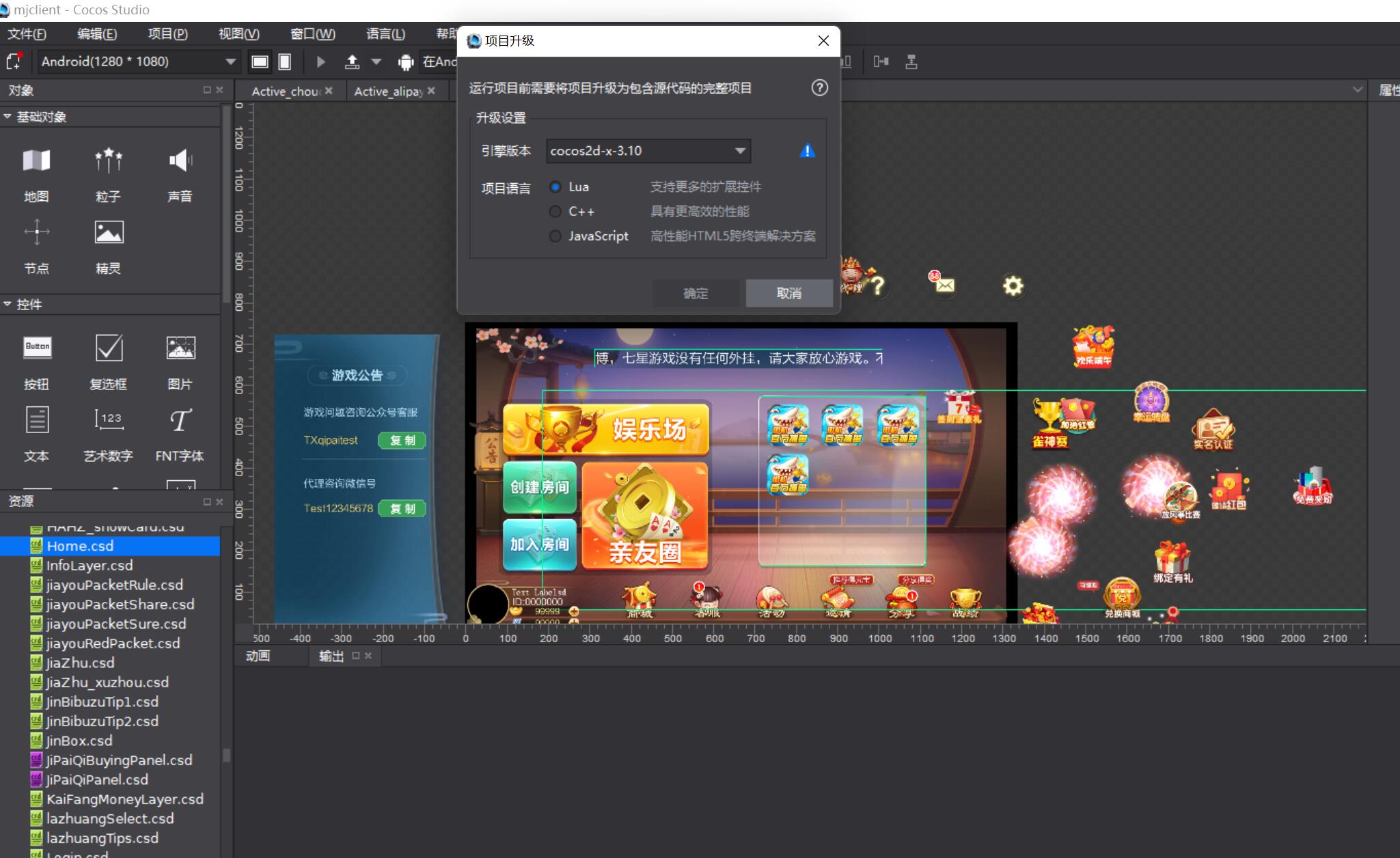Select Lua as project language
This screenshot has width=1400, height=858.
click(x=555, y=186)
